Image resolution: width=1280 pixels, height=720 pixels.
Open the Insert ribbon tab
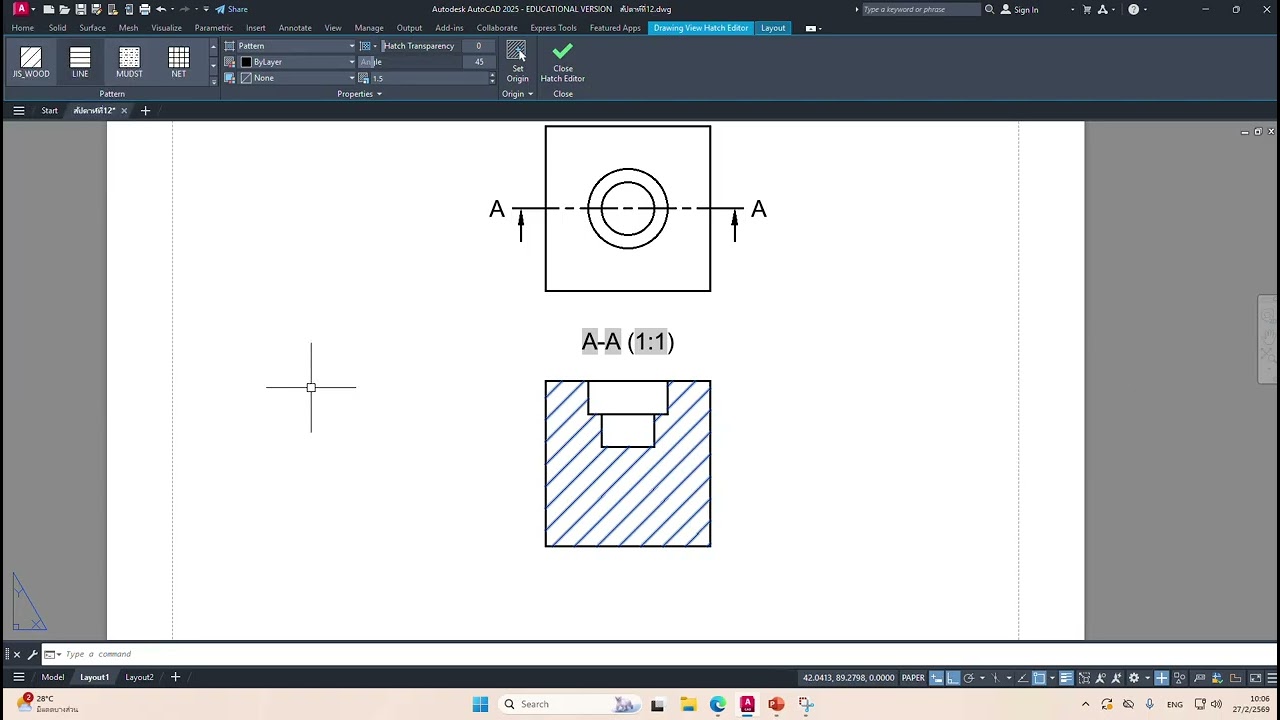click(x=256, y=28)
